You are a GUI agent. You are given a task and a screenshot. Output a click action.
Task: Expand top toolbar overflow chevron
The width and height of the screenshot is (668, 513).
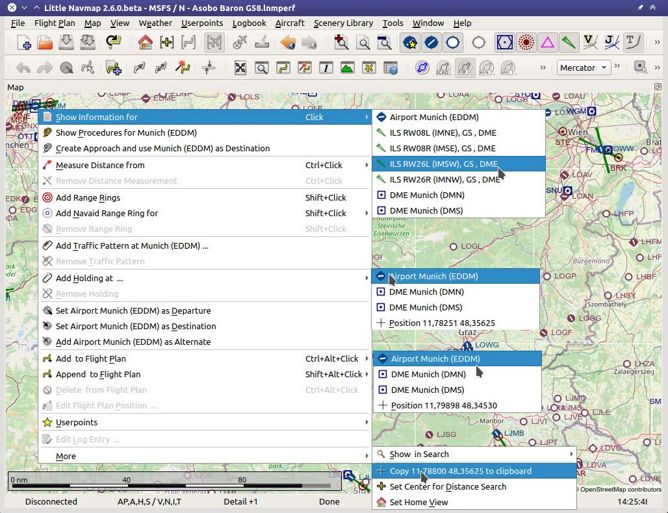[657, 42]
